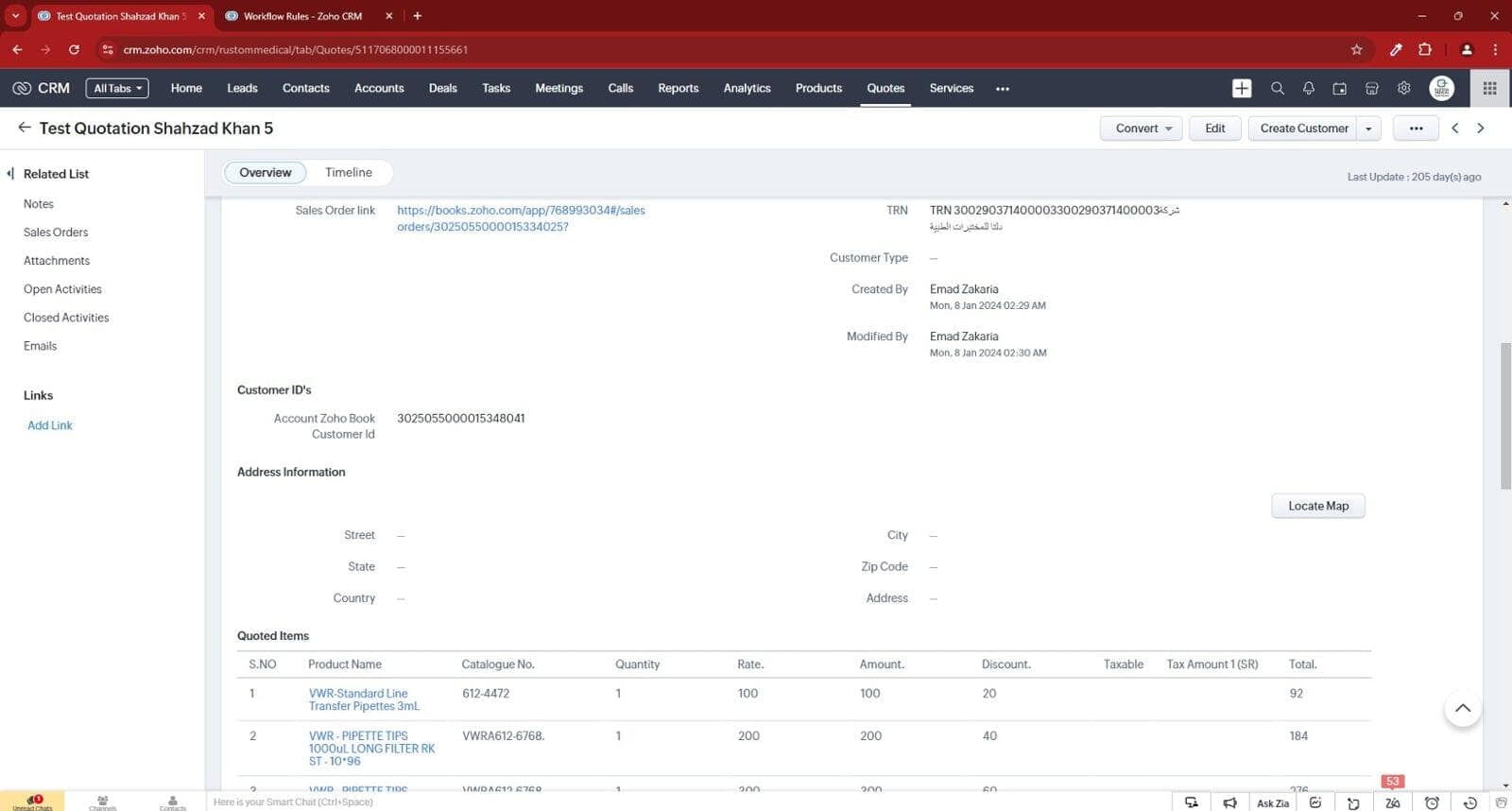This screenshot has height=811, width=1512.
Task: Open VWR - PIPETTE TIPS 1000uL product link
Action: pos(371,748)
